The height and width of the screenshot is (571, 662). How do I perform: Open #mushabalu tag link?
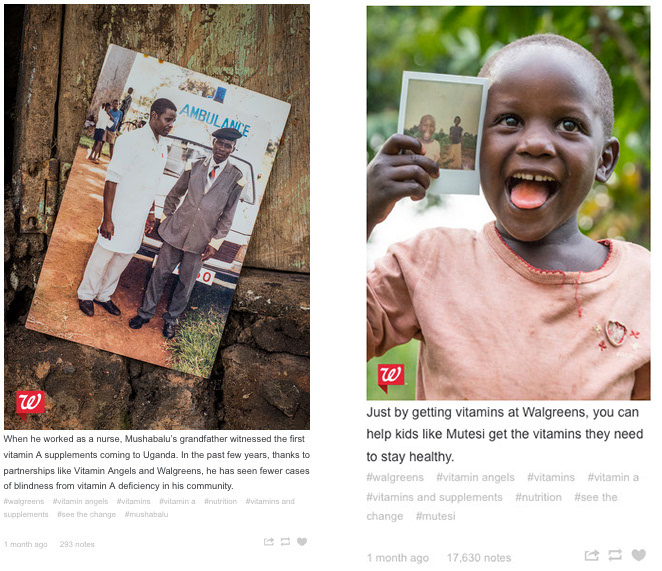[147, 514]
